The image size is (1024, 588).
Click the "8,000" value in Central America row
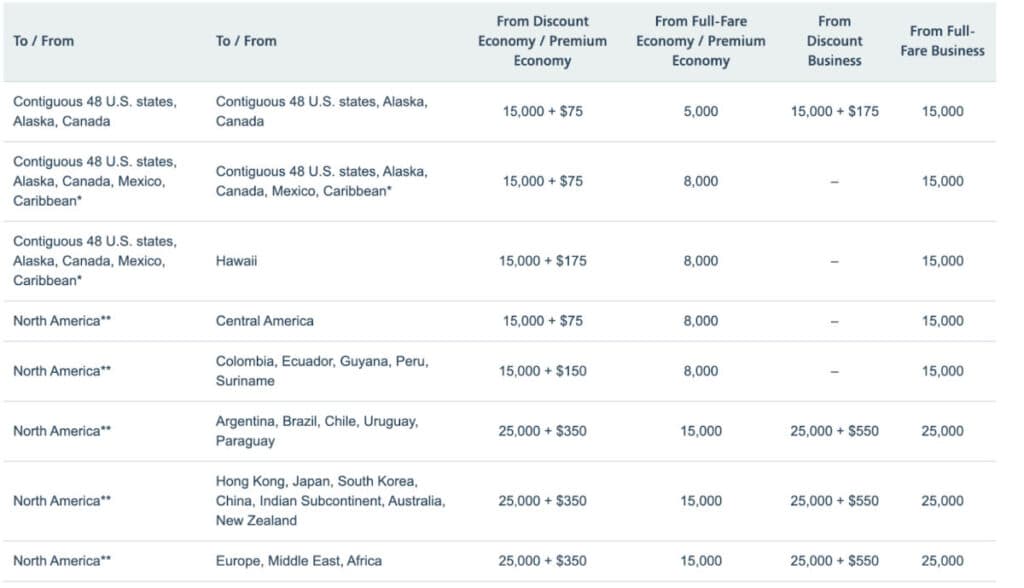700,321
